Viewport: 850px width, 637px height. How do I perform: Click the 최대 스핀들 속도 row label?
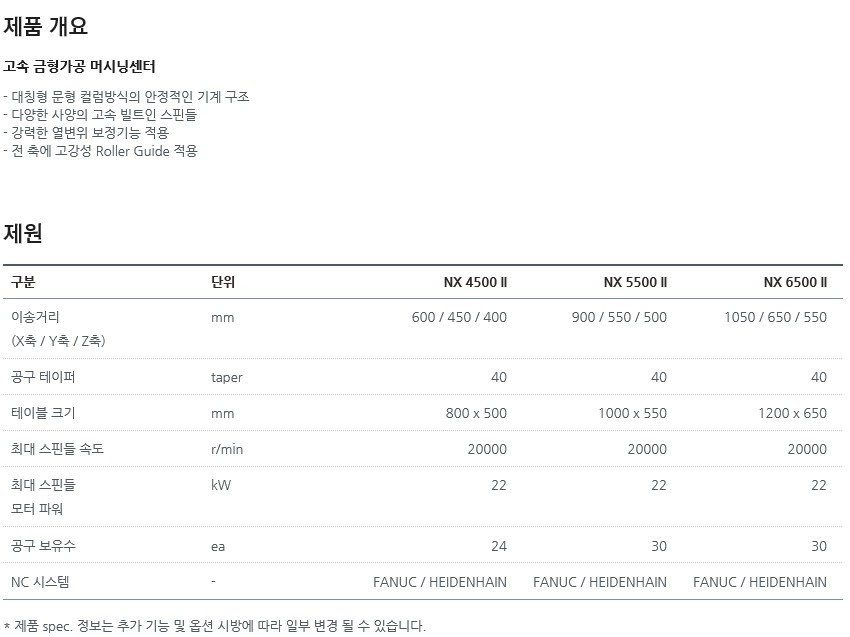coord(57,449)
